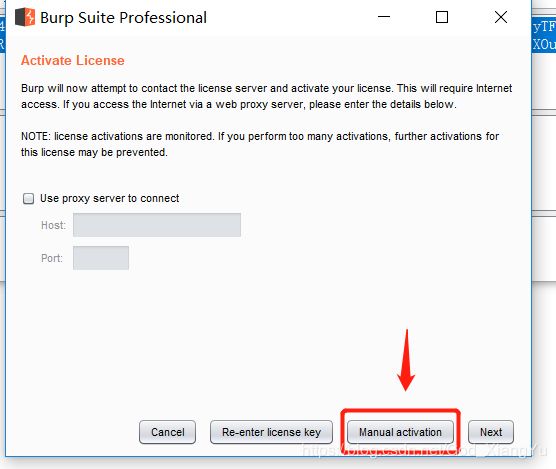The height and width of the screenshot is (469, 556).
Task: Click the 'Burp will now attempt' description text
Action: coord(267,96)
